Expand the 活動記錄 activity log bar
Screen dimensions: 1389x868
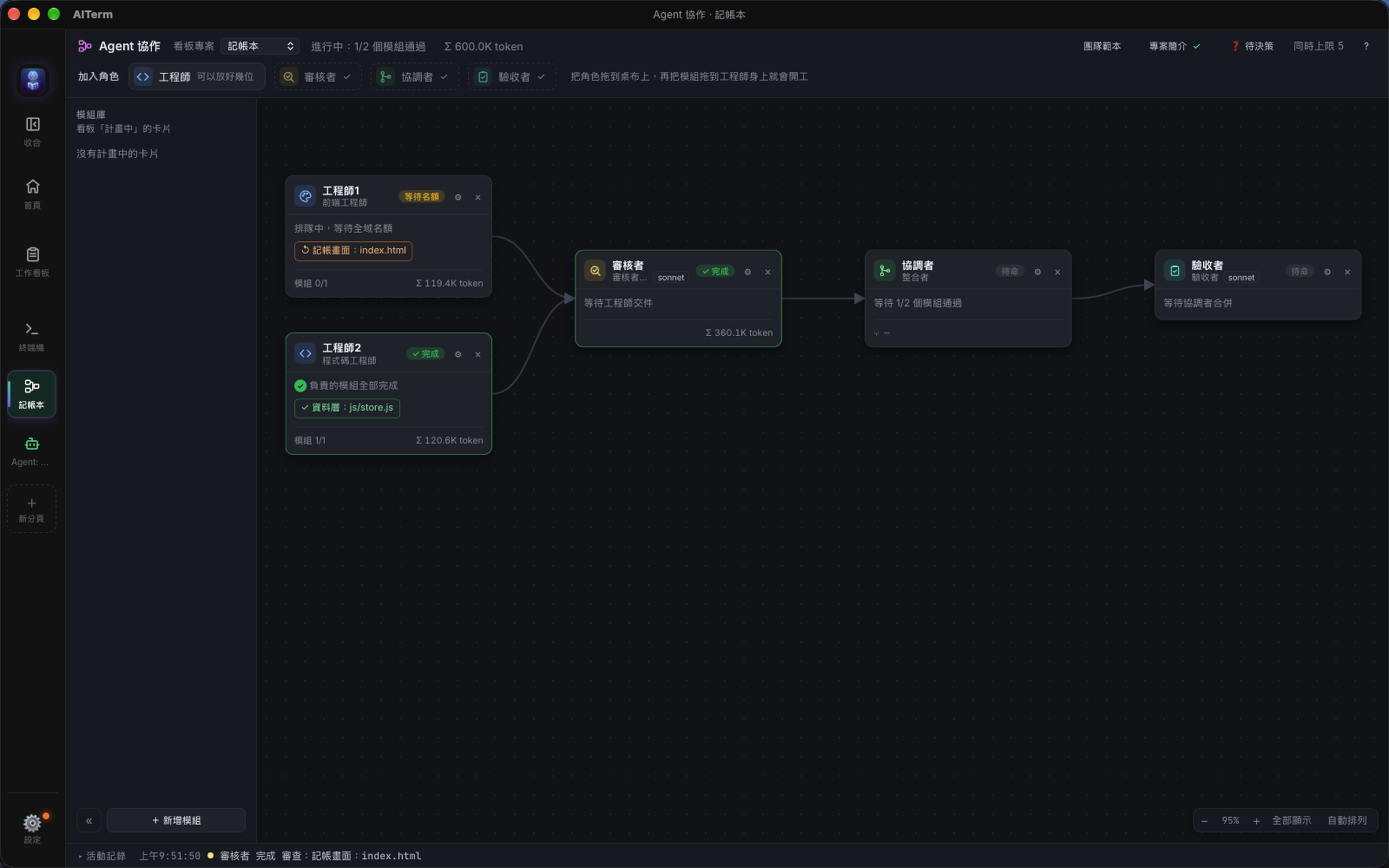click(102, 856)
